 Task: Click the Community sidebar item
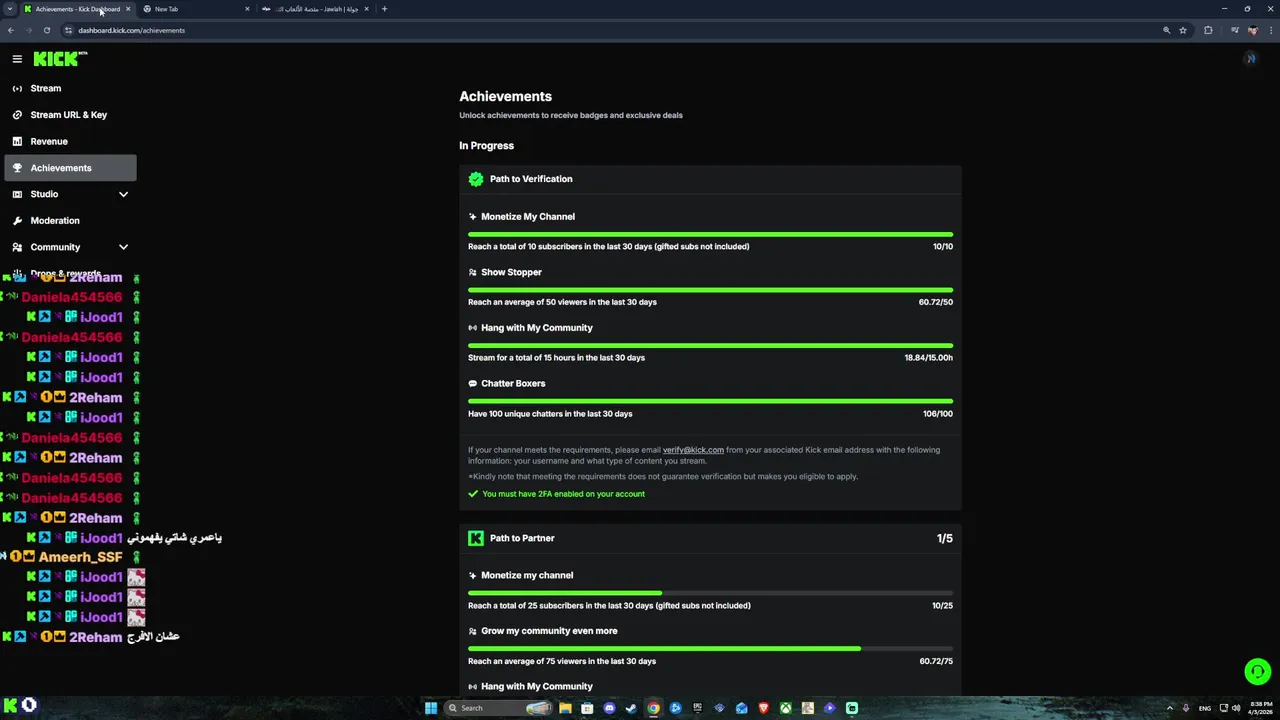coord(70,247)
